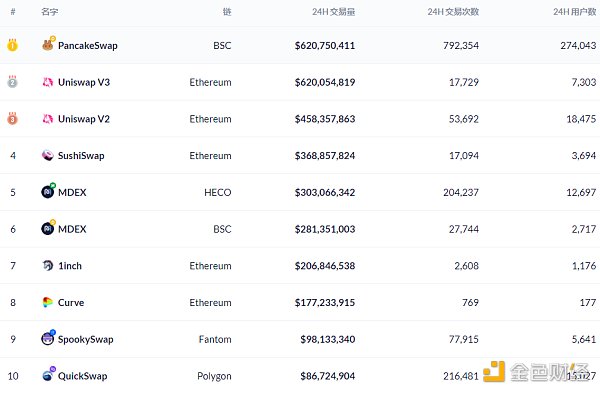Click the QuickSwap logo icon

click(x=48, y=375)
